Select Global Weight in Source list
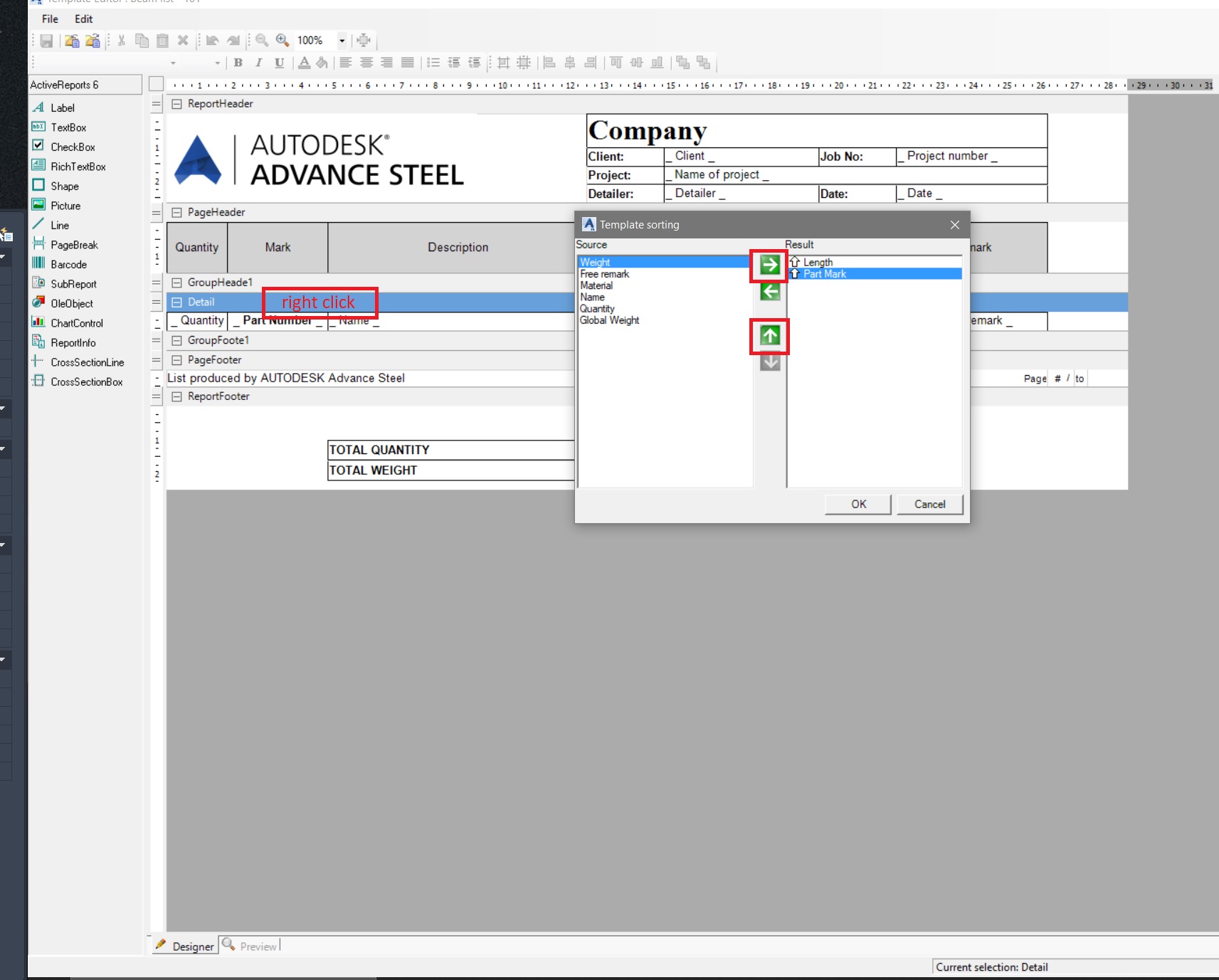Screen dimensions: 1219x980 tap(609, 320)
